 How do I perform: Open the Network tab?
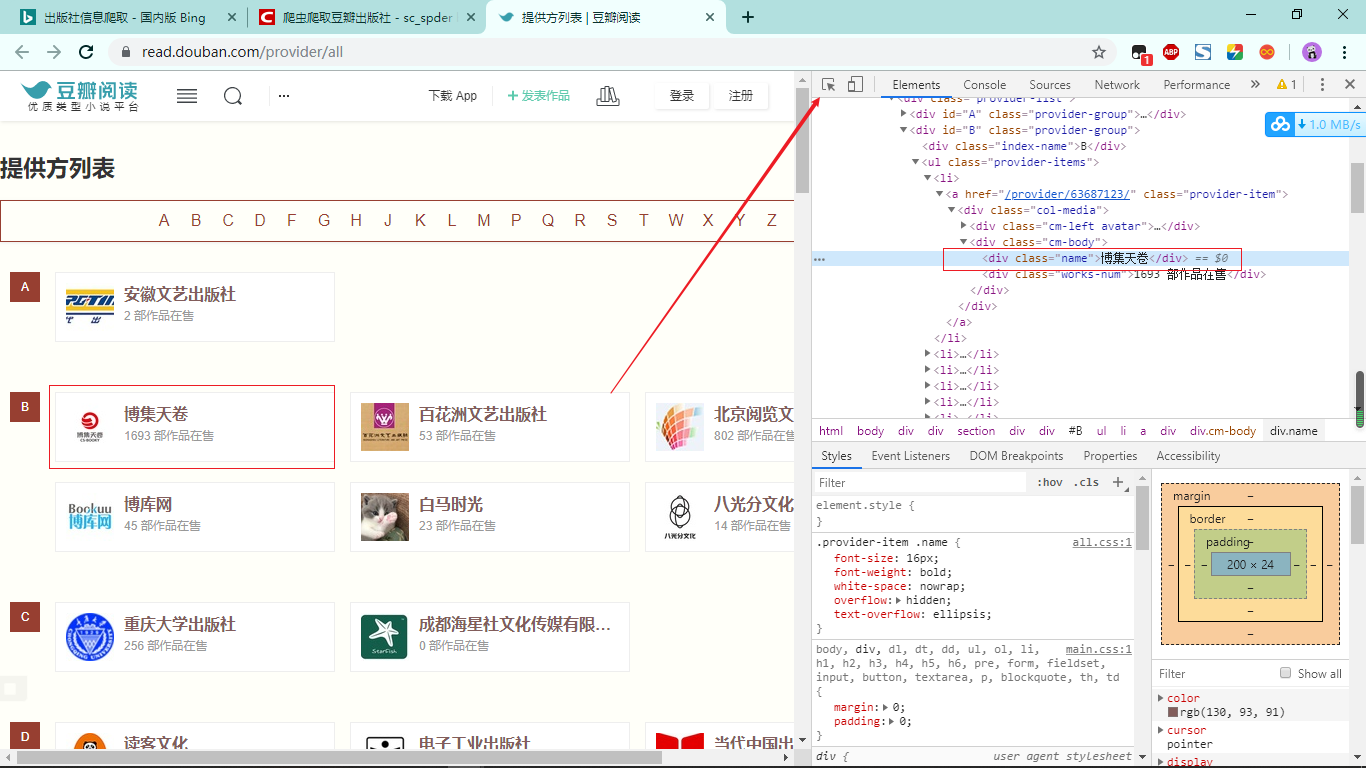tap(1117, 85)
